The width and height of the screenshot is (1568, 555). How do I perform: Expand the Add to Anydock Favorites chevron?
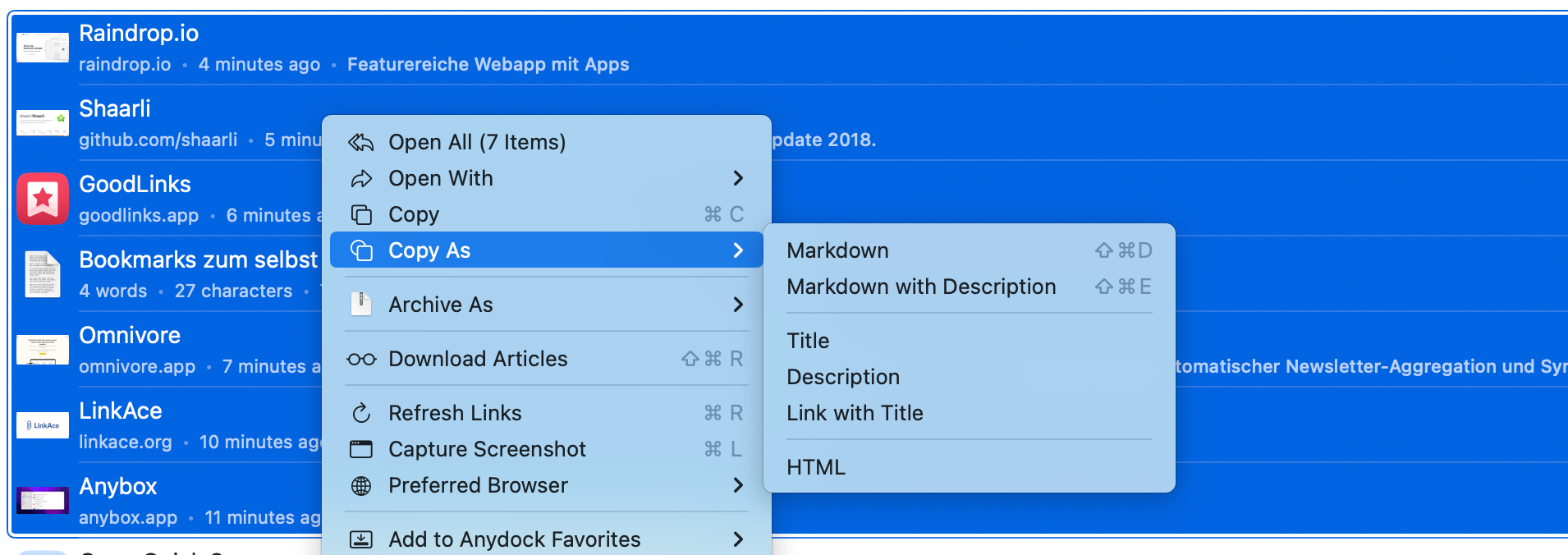[x=738, y=539]
